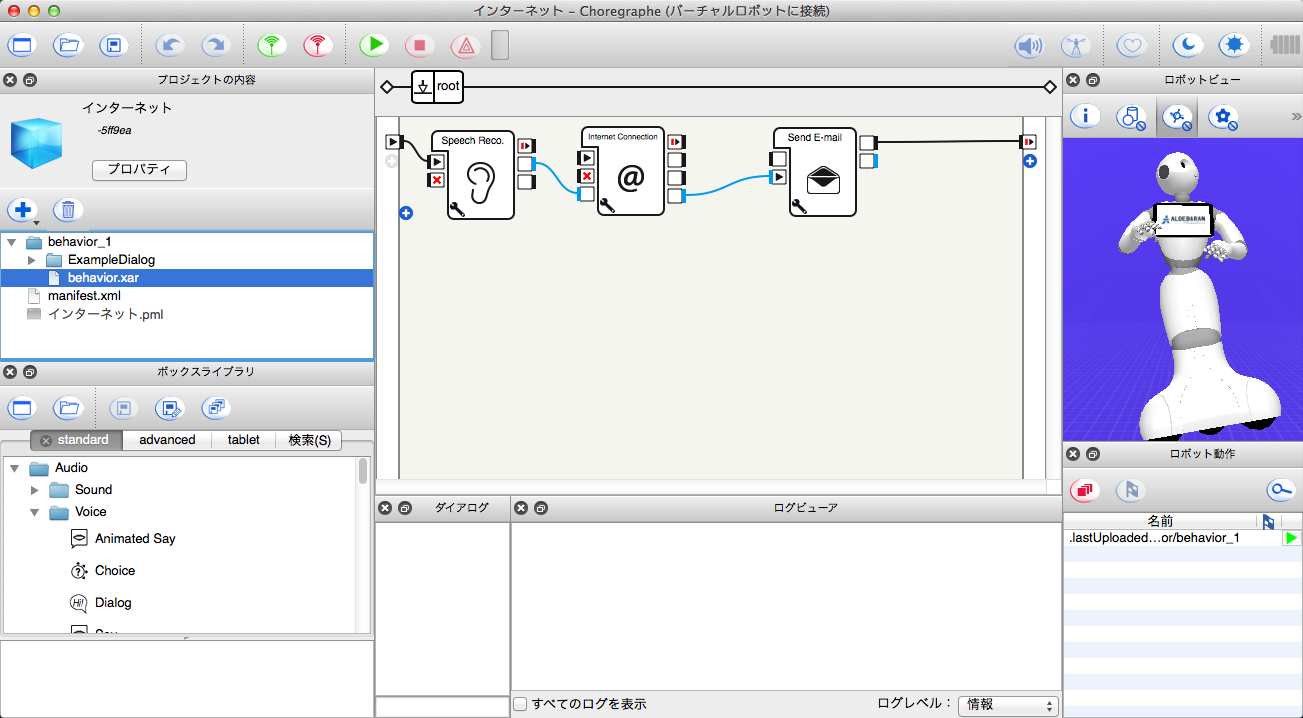The image size is (1303, 718).
Task: Collapse the Audio library folder
Action: pyautogui.click(x=14, y=468)
